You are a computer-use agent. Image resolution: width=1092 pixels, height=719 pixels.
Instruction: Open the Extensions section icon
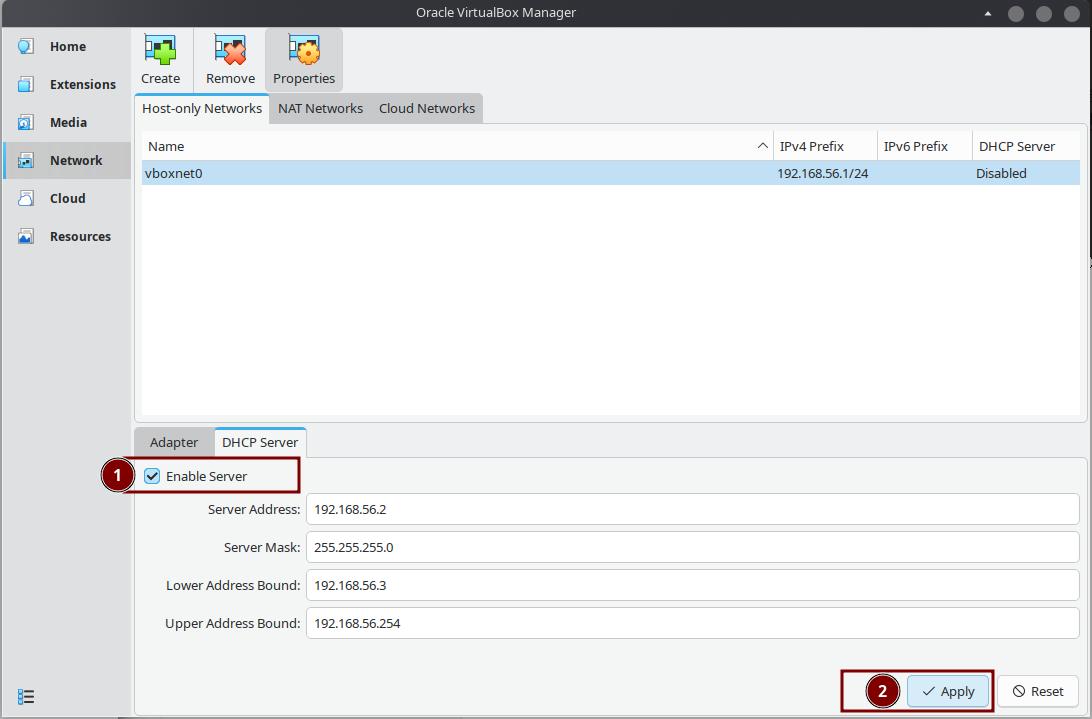coord(26,84)
